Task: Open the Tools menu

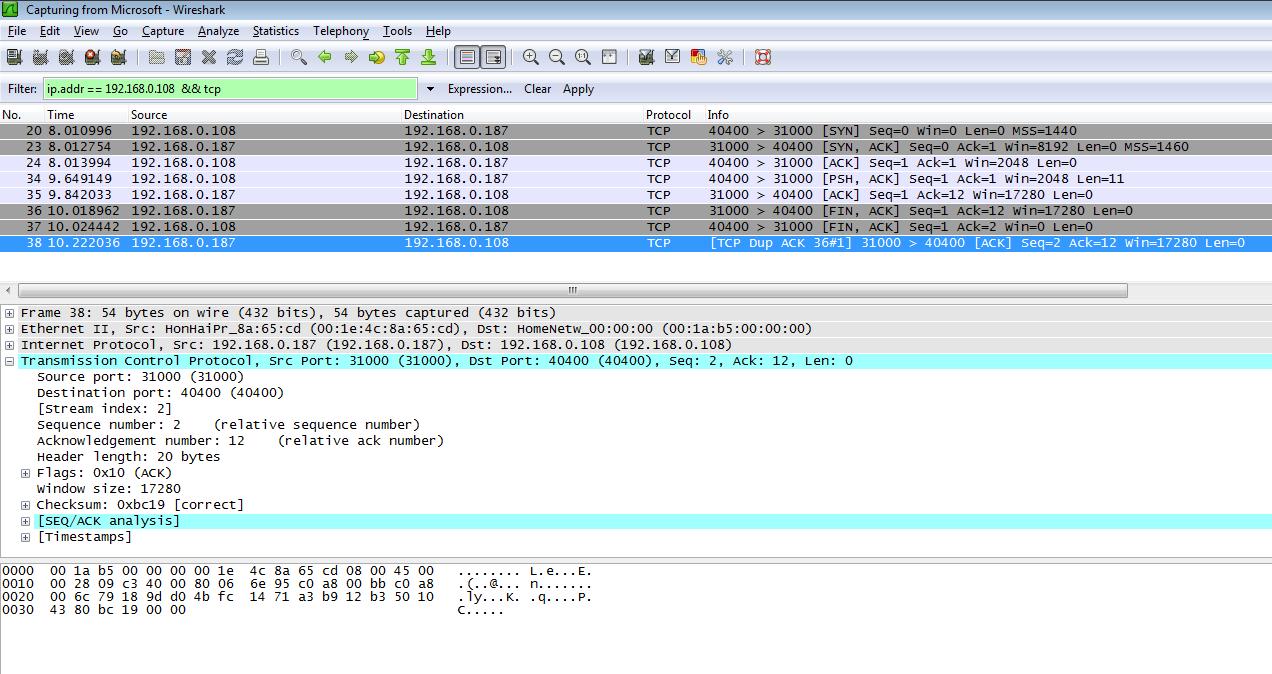Action: tap(397, 31)
